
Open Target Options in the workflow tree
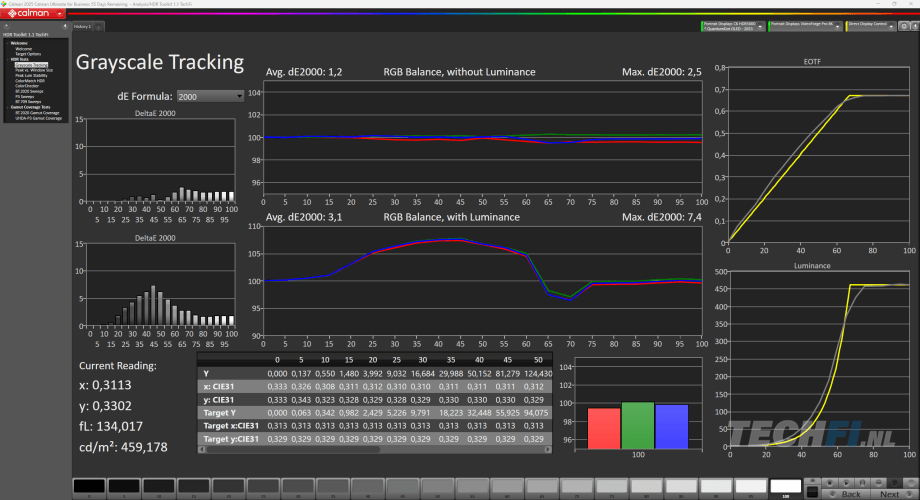(28, 54)
